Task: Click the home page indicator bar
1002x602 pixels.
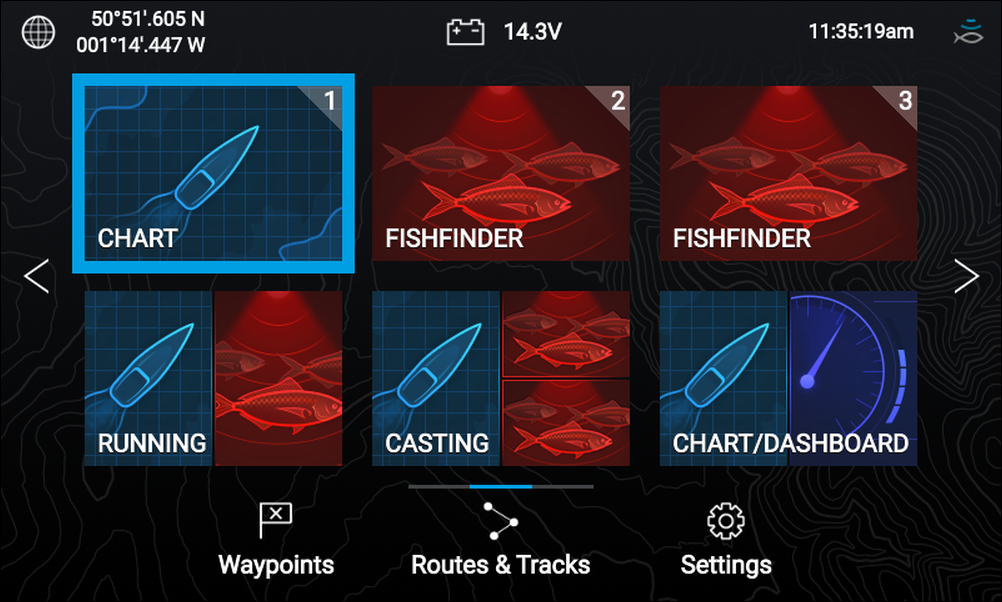Action: [501, 486]
